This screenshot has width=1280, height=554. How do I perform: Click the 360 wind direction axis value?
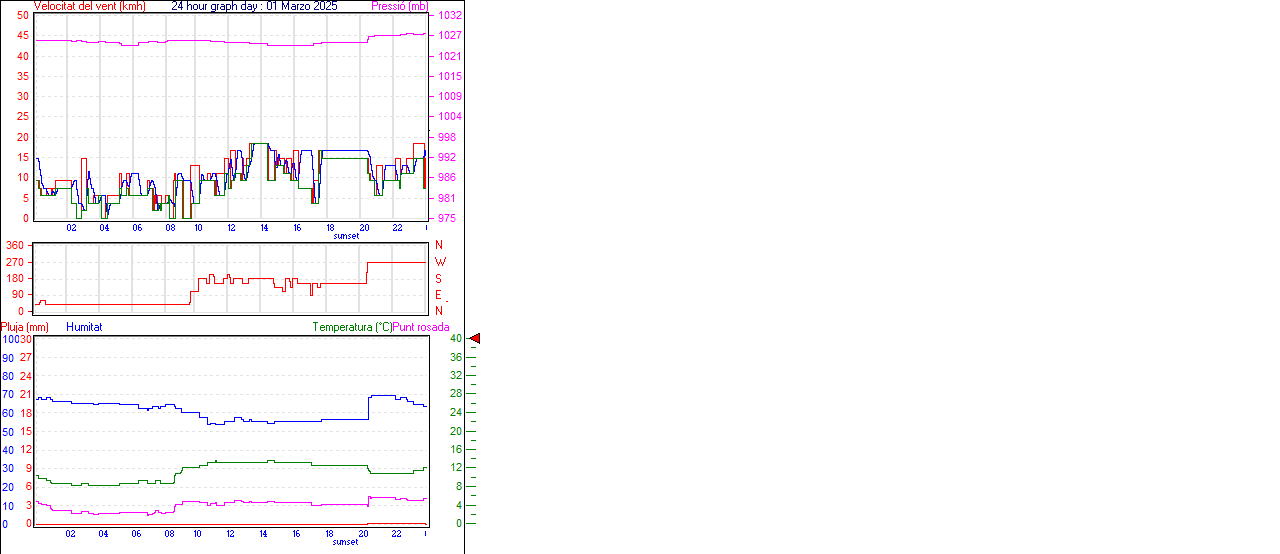pos(15,245)
